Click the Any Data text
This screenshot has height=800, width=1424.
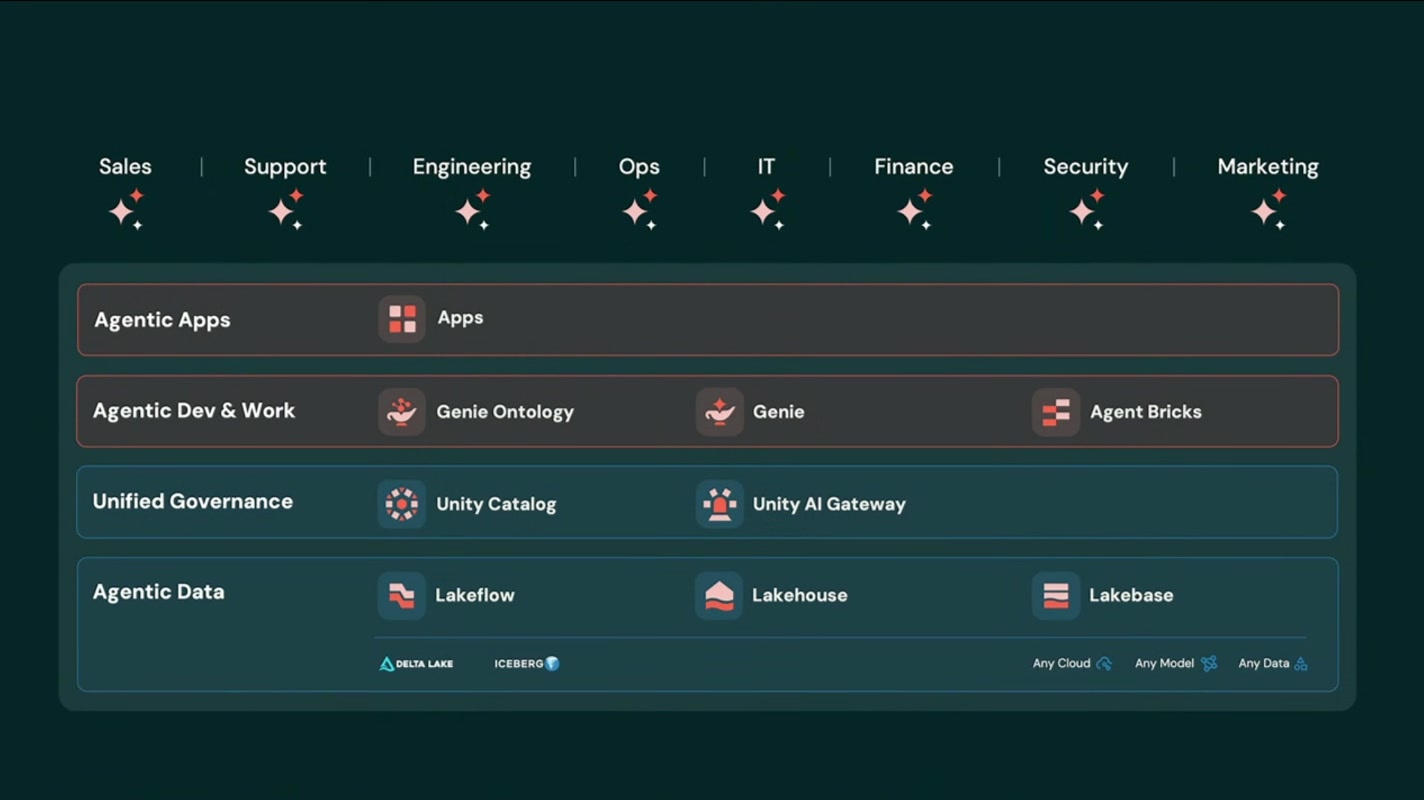click(x=1264, y=664)
